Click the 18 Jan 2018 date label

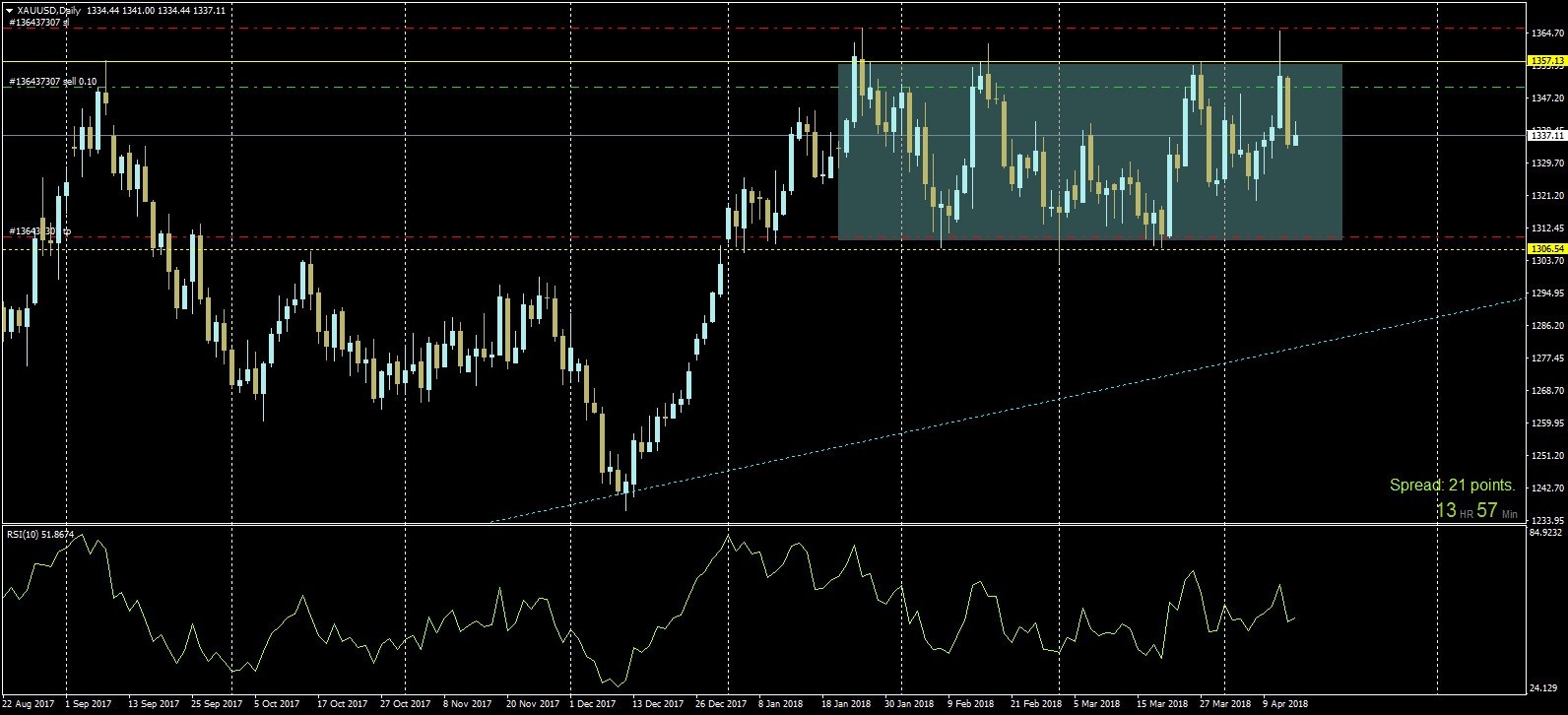847,704
